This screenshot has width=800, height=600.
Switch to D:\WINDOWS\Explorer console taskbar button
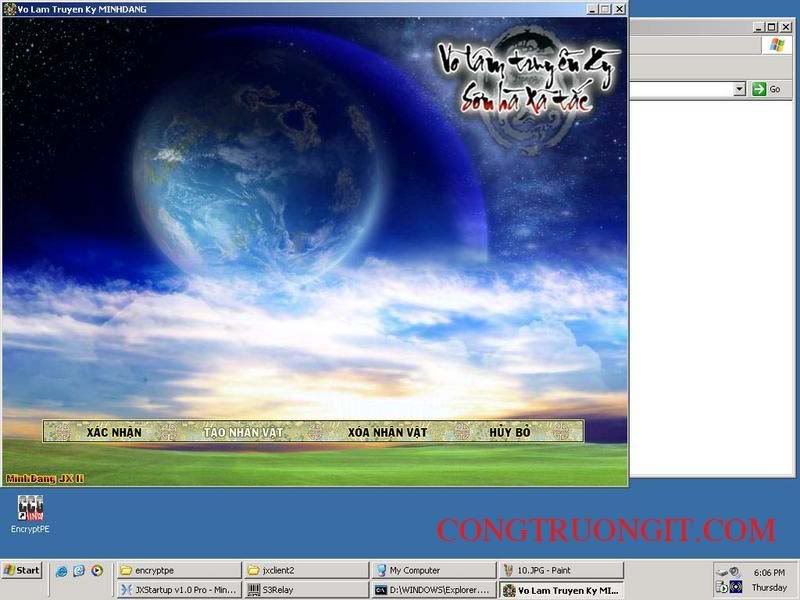(434, 590)
